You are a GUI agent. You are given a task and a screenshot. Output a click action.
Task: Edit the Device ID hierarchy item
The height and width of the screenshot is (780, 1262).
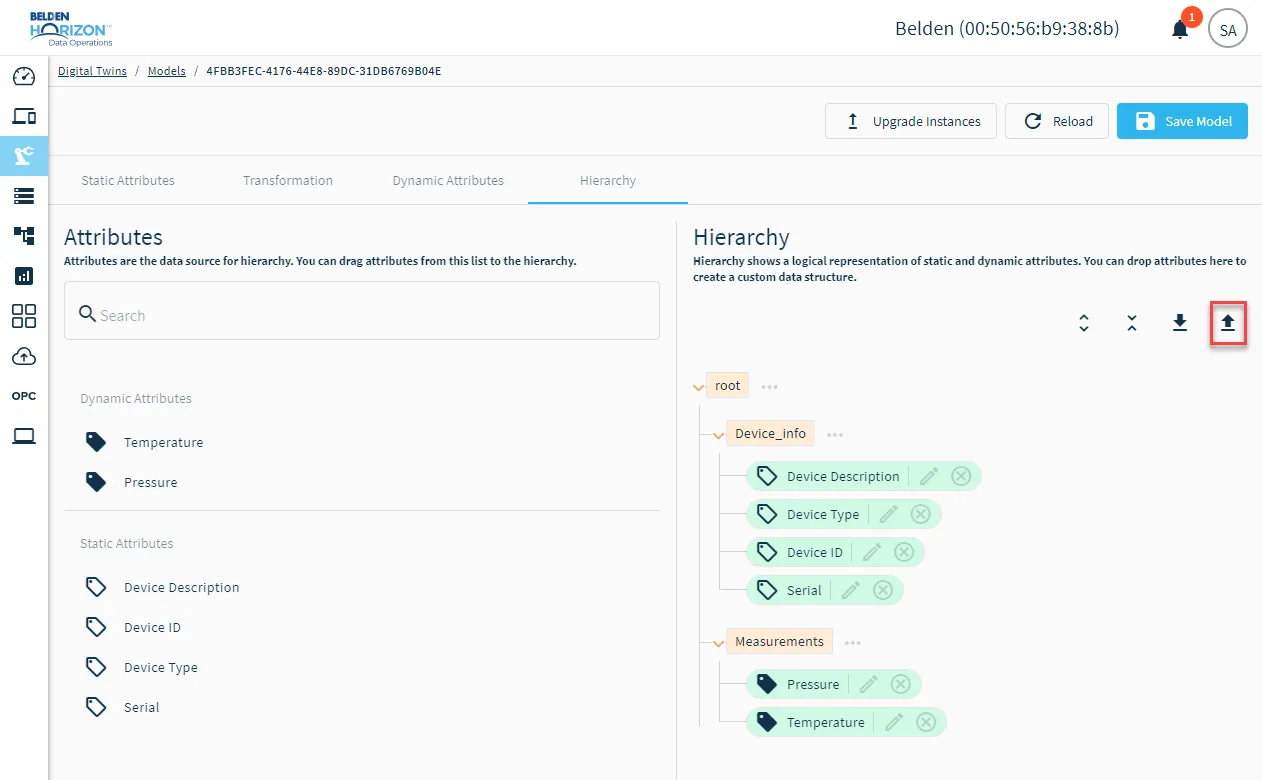(x=872, y=552)
